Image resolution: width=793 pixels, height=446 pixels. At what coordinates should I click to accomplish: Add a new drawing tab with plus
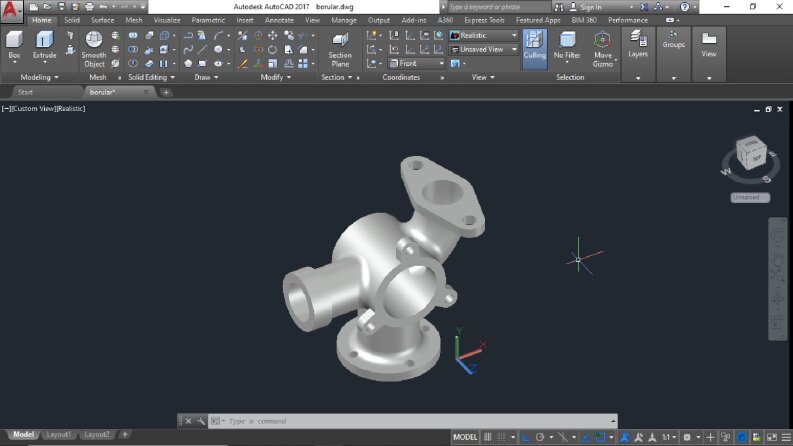[166, 92]
